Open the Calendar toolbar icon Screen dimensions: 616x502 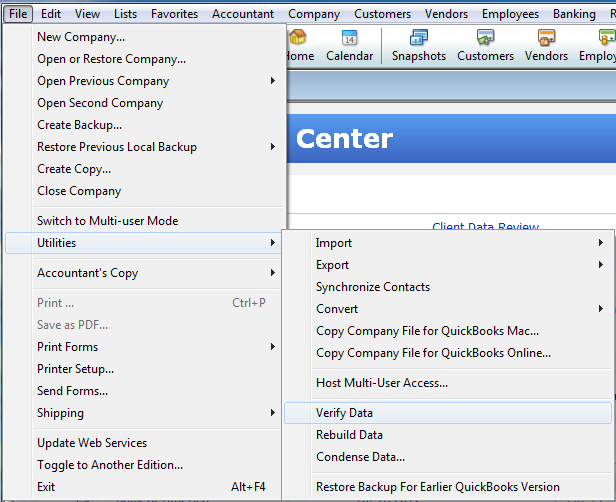(x=349, y=46)
